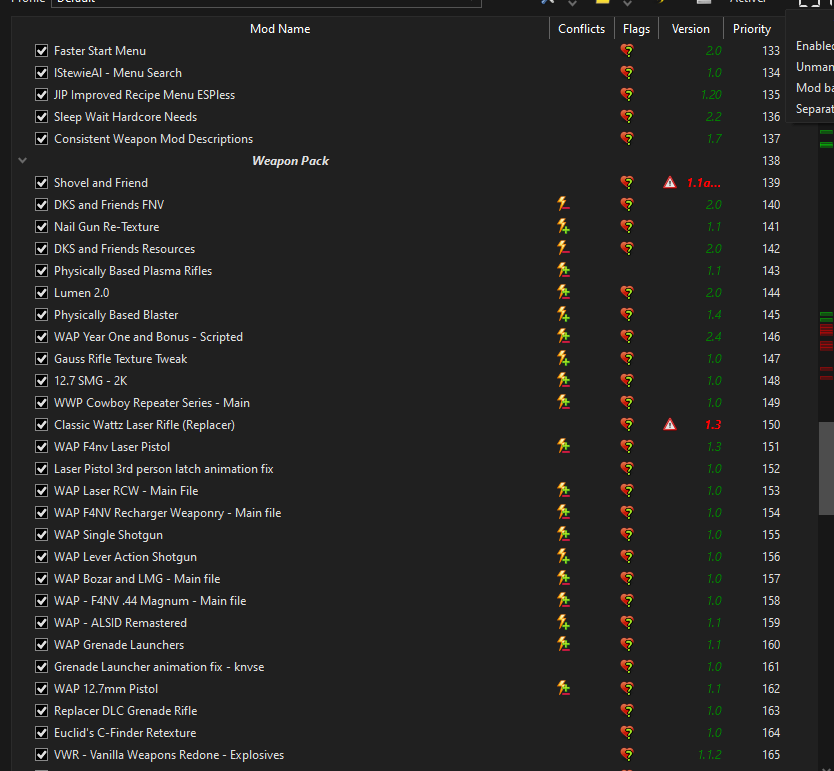This screenshot has width=834, height=771.
Task: Uncheck JIP Improved Recipe Menu ESPless
Action: pos(41,95)
